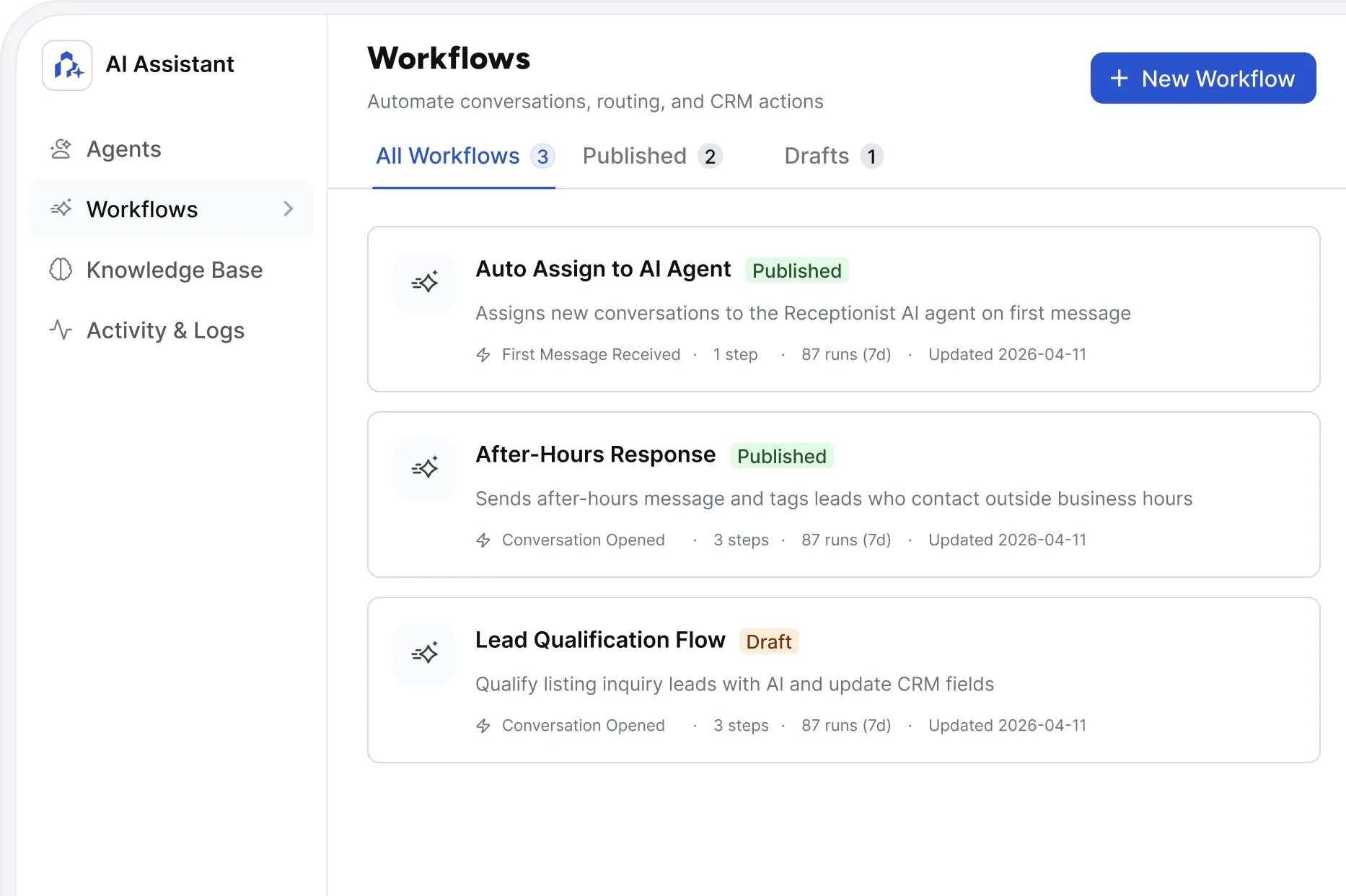Click 'Updated 2026-04-11' in After-Hours Response card
This screenshot has width=1346, height=896.
pos(1008,540)
